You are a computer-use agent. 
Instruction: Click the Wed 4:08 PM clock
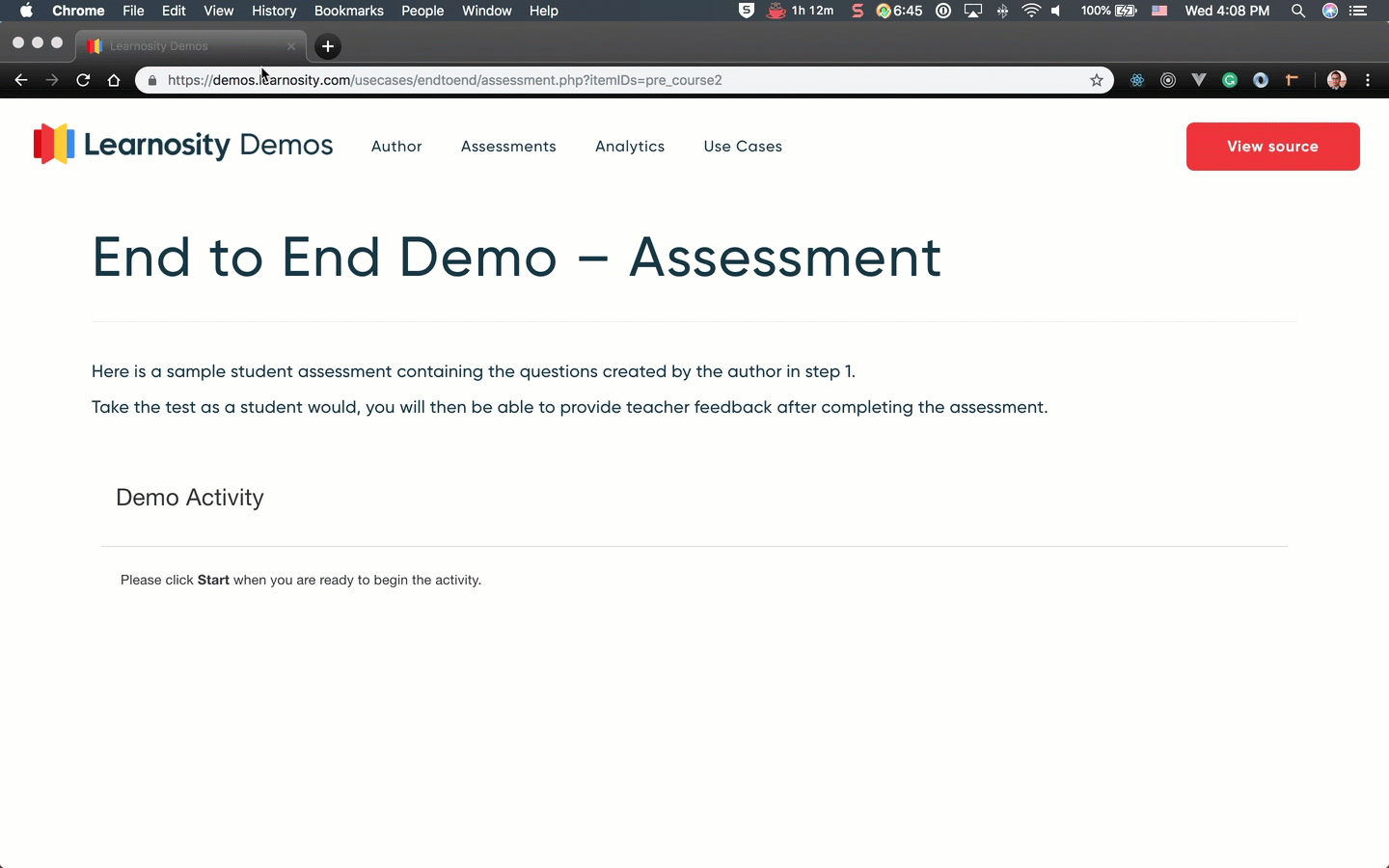1227,11
